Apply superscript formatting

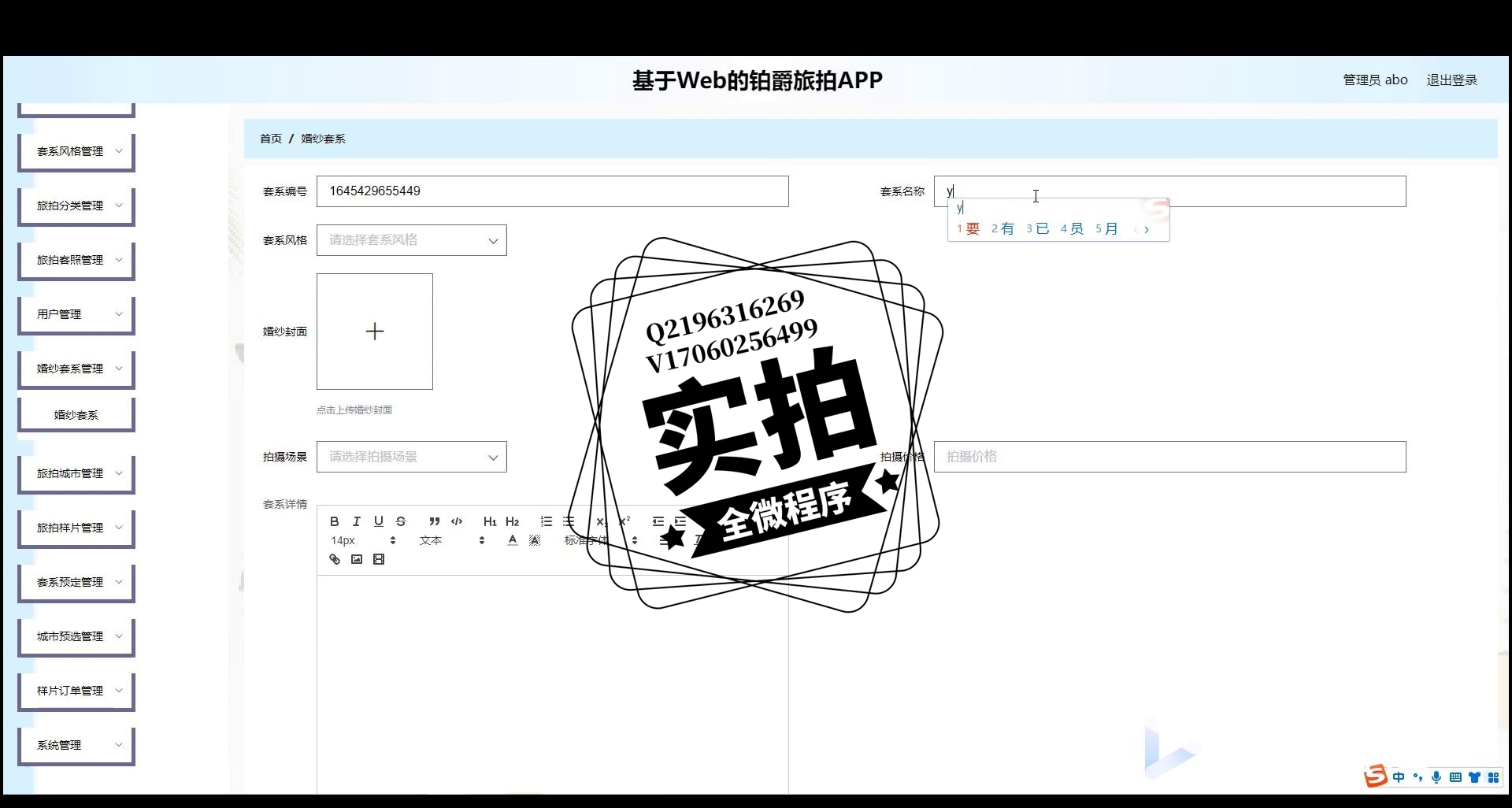pyautogui.click(x=624, y=521)
